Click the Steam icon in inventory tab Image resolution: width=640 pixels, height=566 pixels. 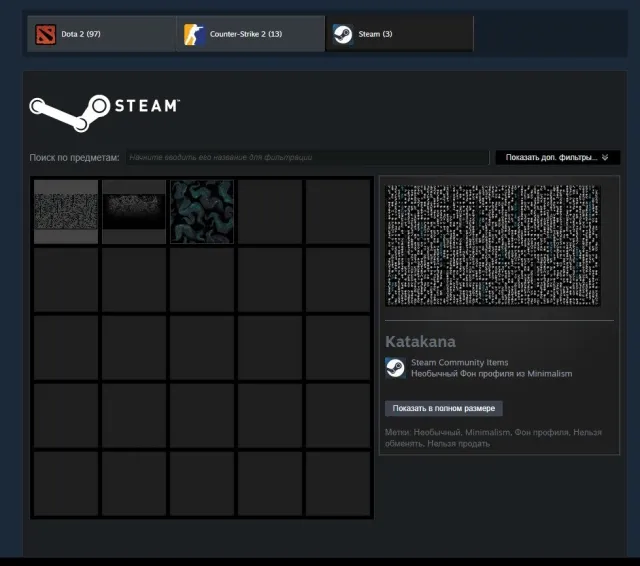343,34
